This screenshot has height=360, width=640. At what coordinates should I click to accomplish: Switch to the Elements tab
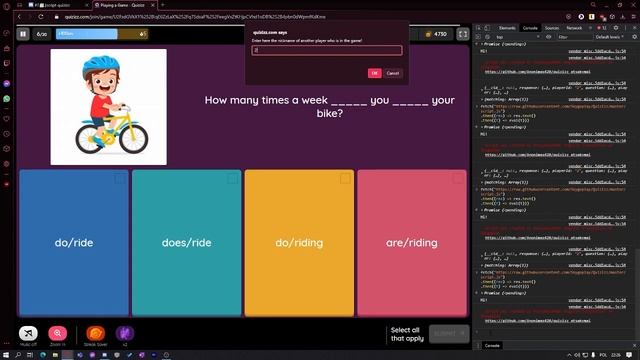pyautogui.click(x=507, y=28)
